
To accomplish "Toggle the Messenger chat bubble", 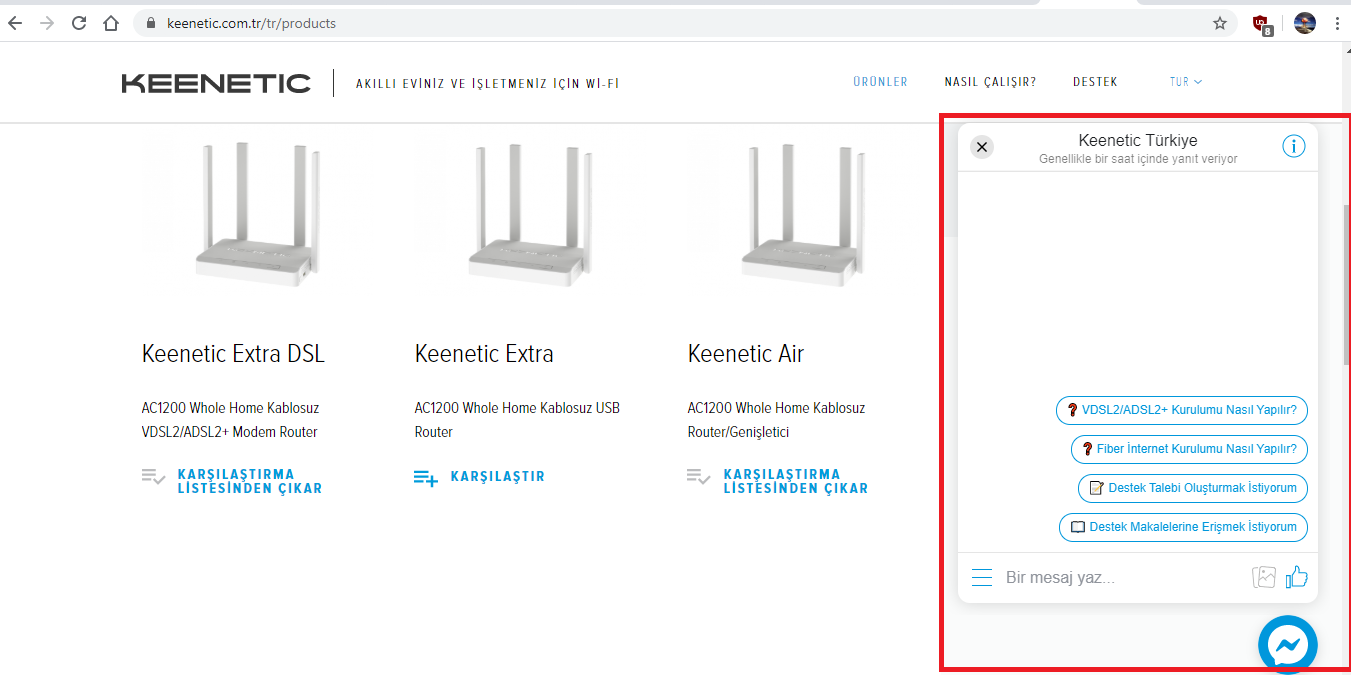I will (1288, 645).
